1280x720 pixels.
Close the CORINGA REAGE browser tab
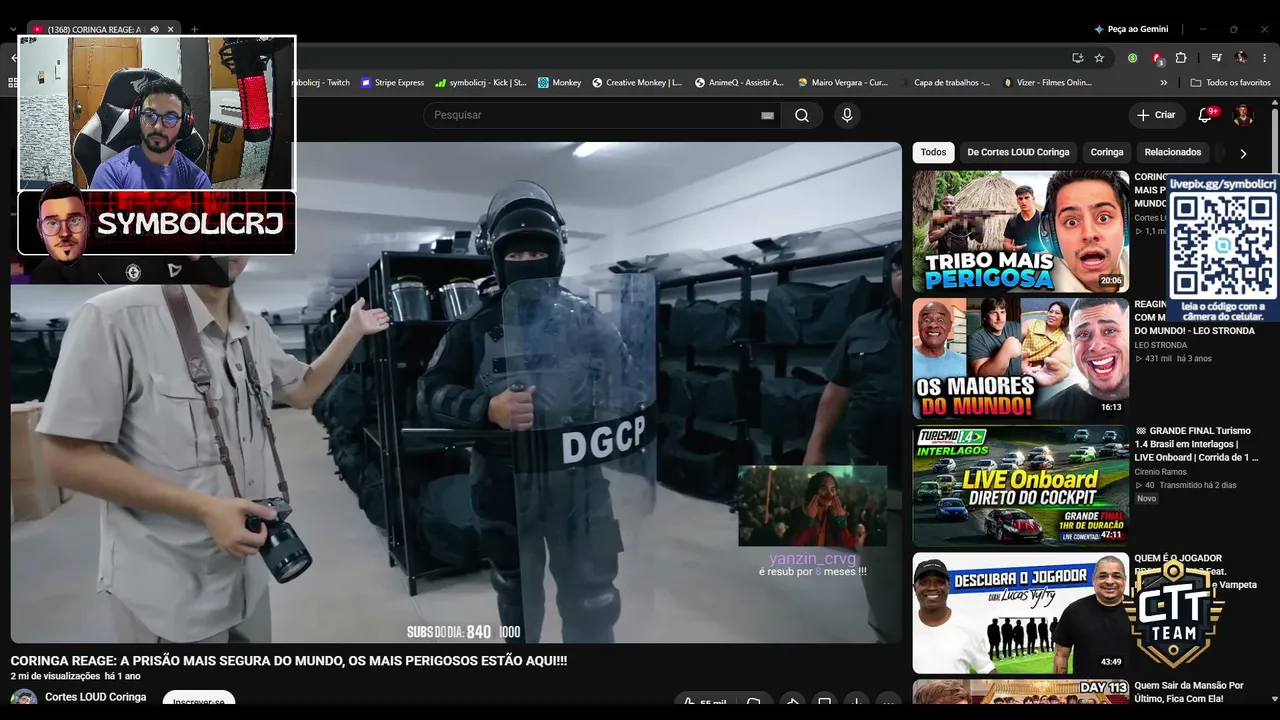(171, 29)
